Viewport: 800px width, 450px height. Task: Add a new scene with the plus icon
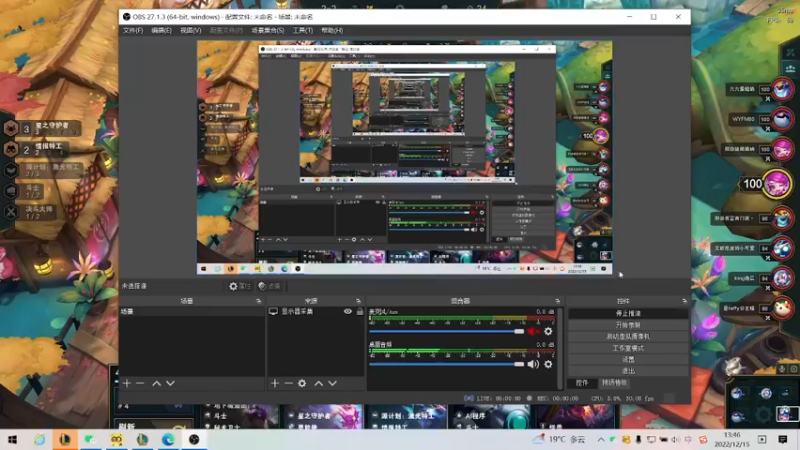tap(127, 383)
